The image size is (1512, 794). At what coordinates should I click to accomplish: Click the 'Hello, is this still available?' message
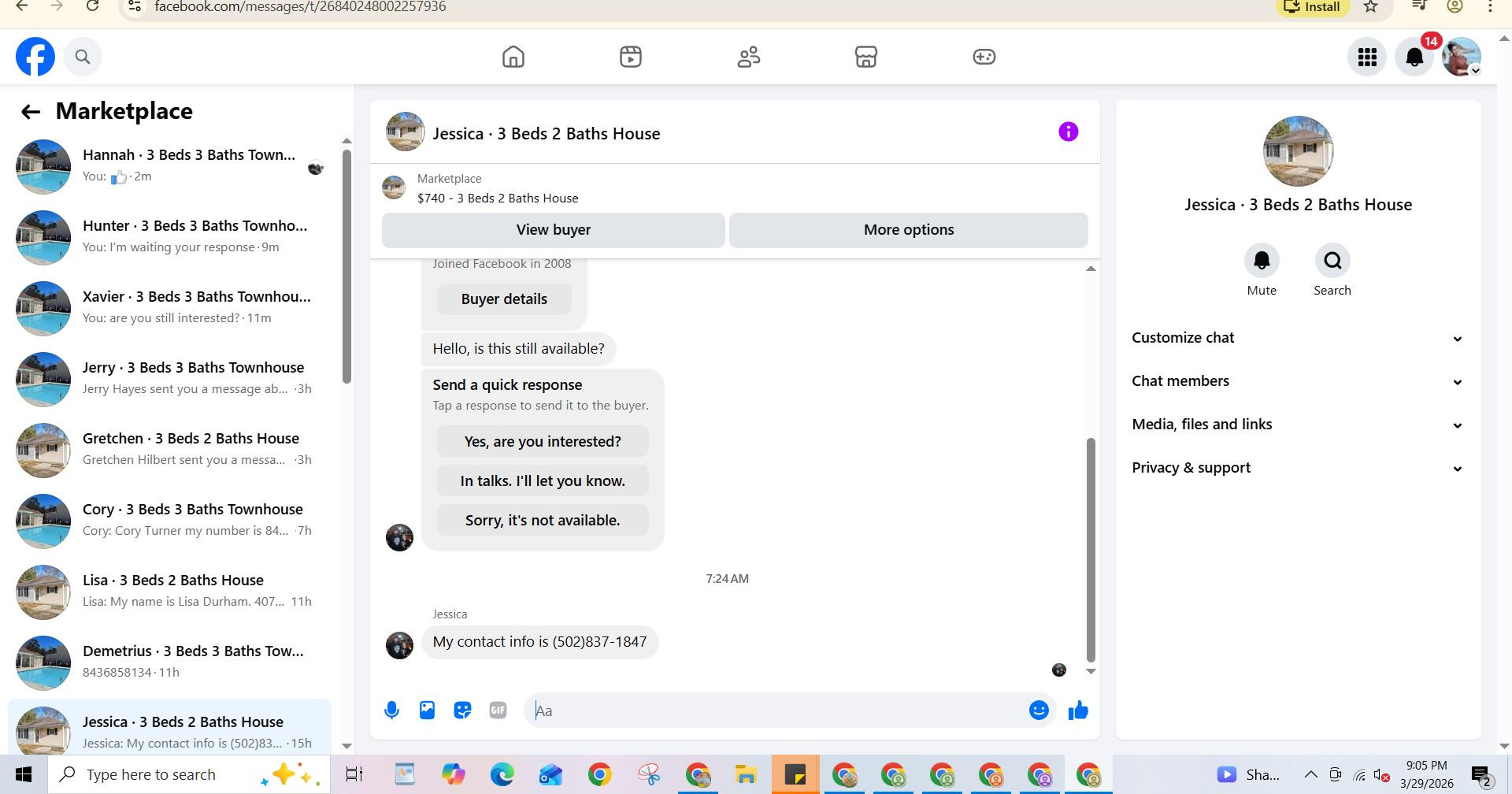click(x=519, y=349)
